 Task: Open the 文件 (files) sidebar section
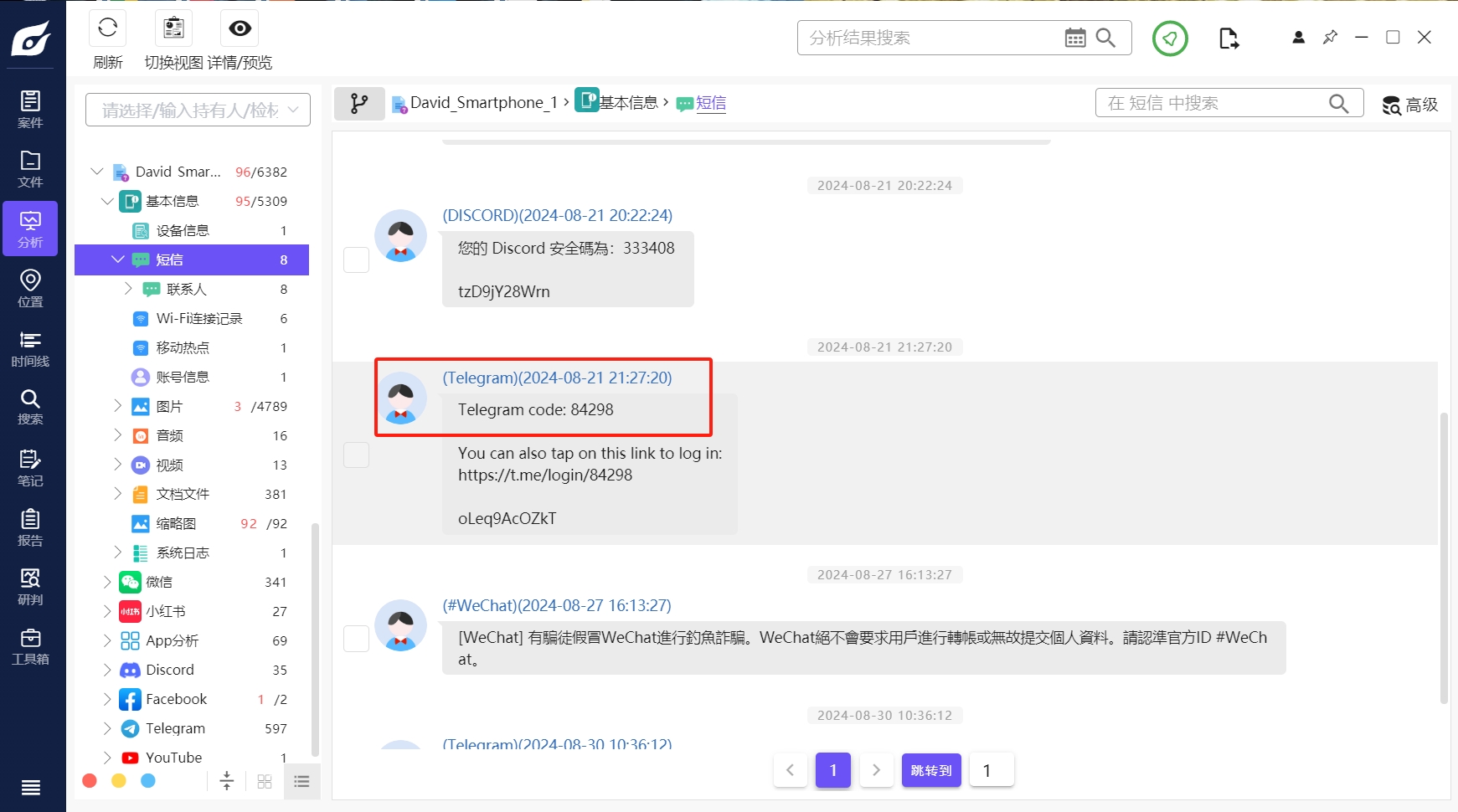tap(30, 169)
